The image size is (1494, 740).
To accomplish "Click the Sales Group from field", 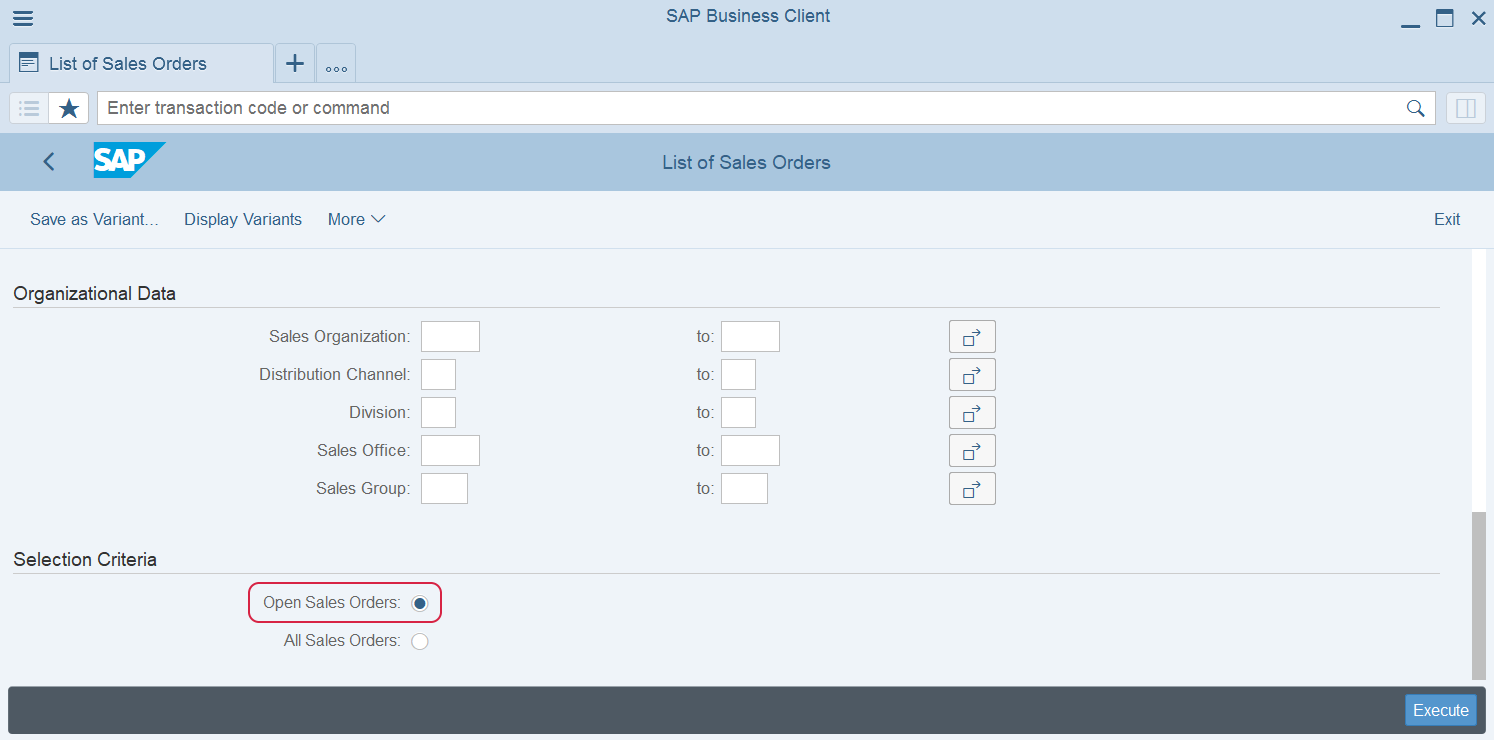I will coord(444,489).
